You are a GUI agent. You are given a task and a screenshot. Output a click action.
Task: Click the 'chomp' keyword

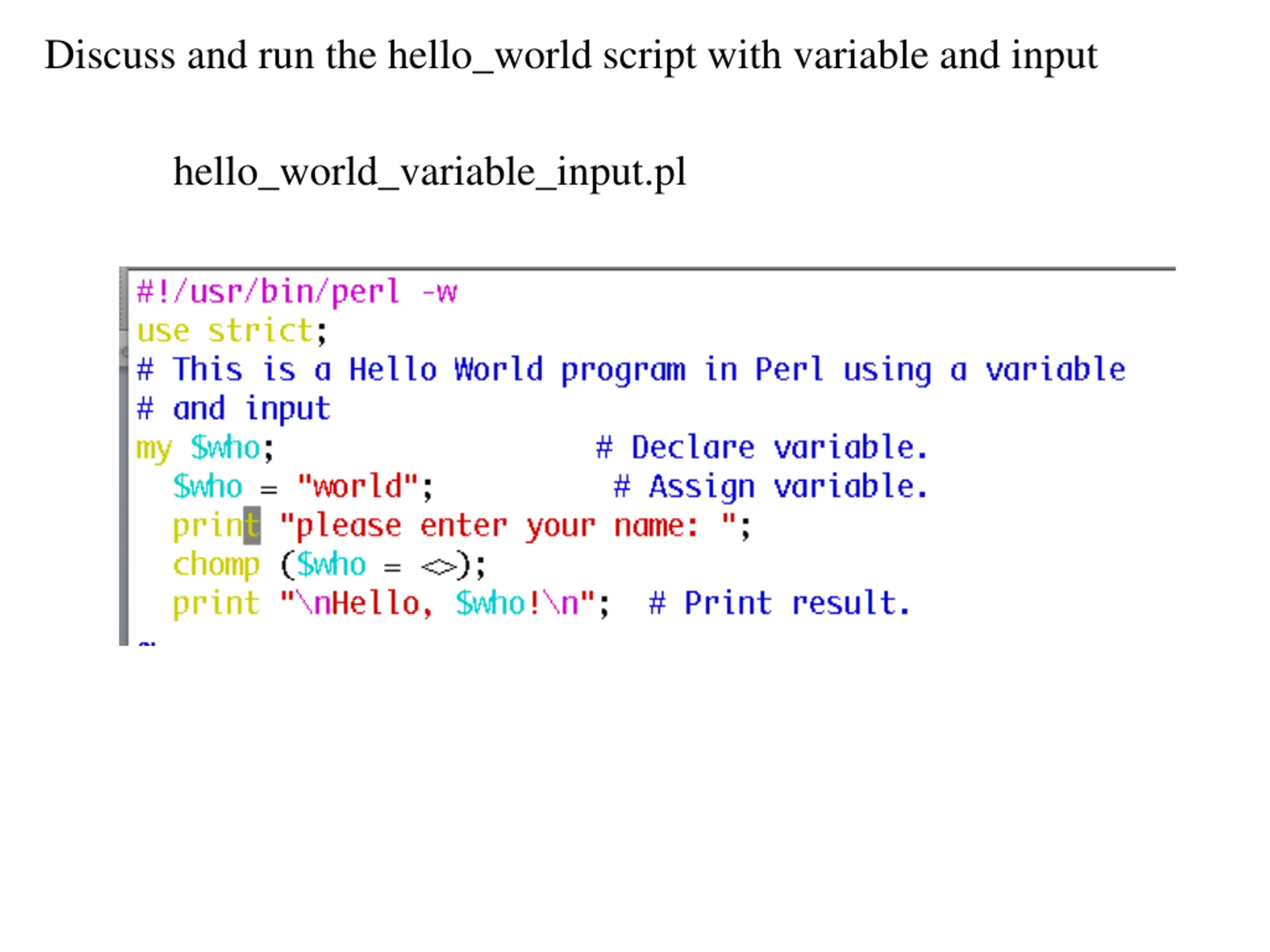pyautogui.click(x=216, y=565)
